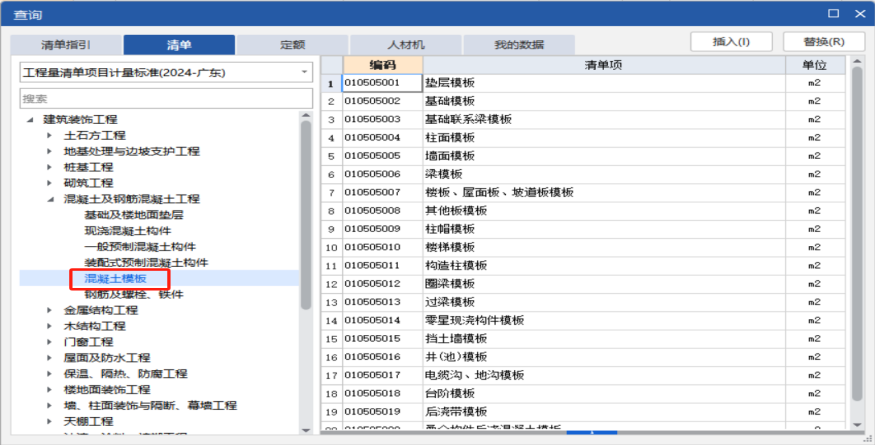Select 基础及楼地面垫层 in the tree
Image resolution: width=875 pixels, height=445 pixels.
pyautogui.click(x=134, y=215)
